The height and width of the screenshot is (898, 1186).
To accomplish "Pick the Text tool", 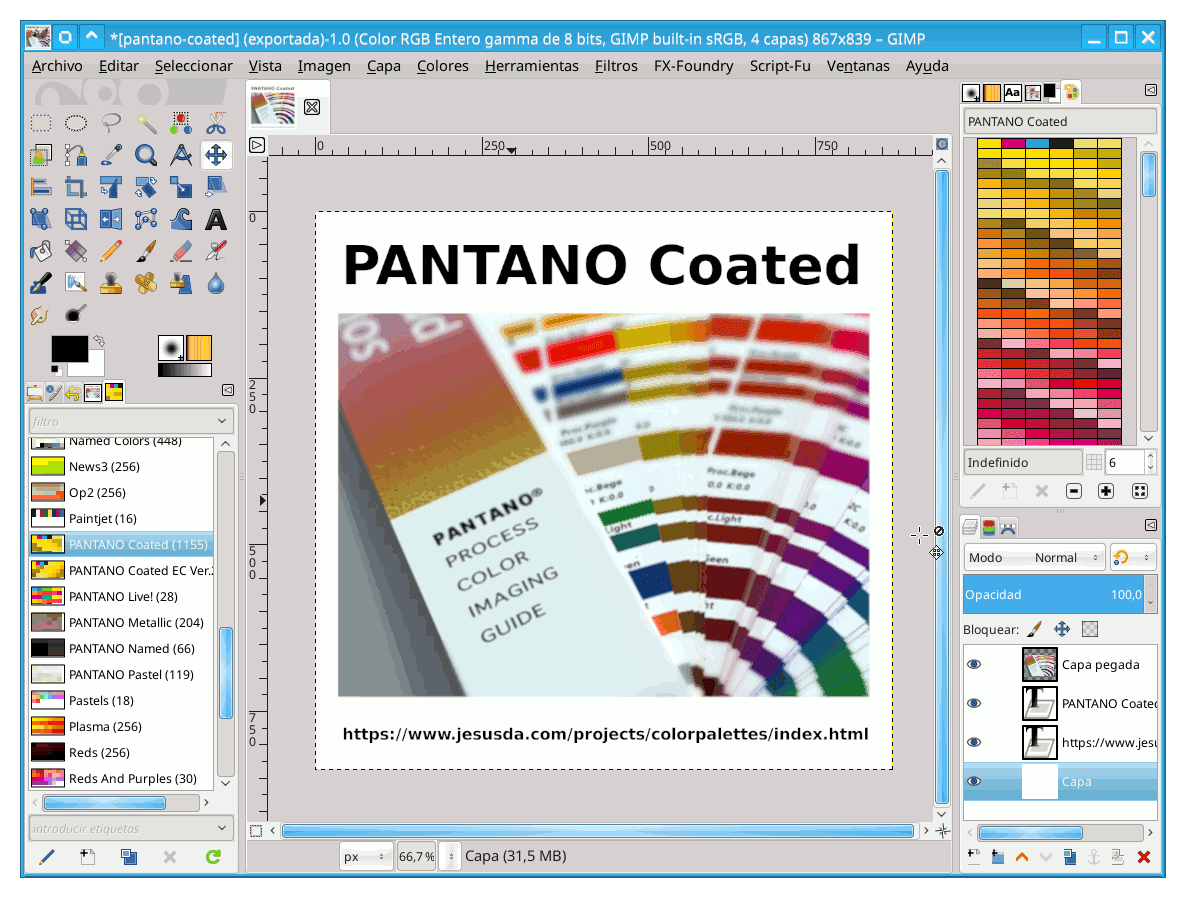I will coord(215,218).
